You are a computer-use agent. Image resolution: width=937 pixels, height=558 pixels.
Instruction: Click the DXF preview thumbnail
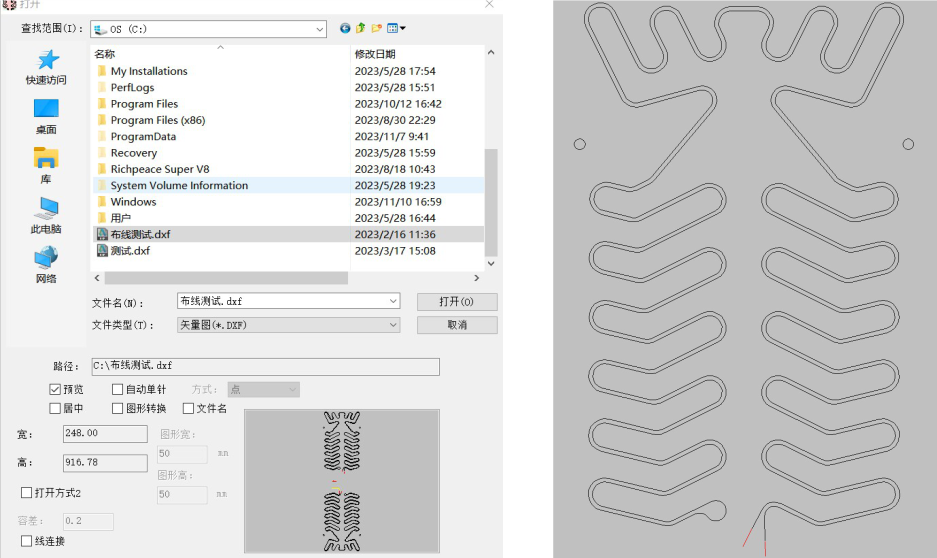[342, 481]
